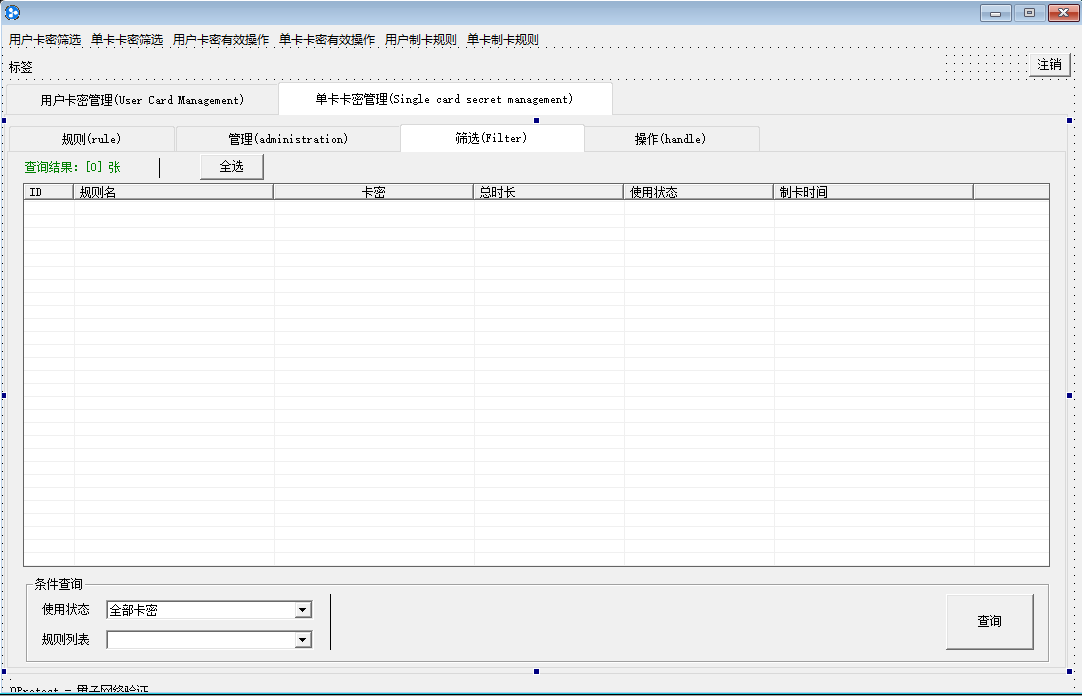Select the 单卡卡密管理 (Single card secret management) tab

click(x=445, y=100)
